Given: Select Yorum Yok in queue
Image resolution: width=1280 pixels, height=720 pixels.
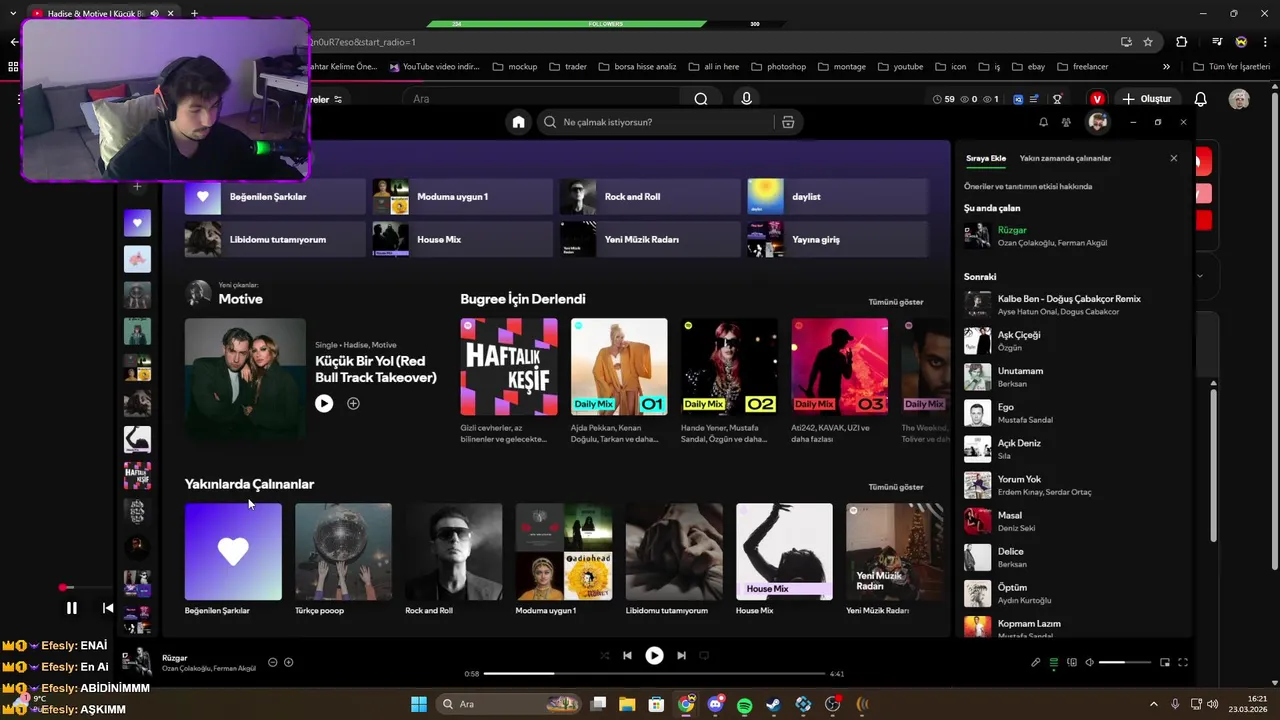Looking at the screenshot, I should [1072, 485].
